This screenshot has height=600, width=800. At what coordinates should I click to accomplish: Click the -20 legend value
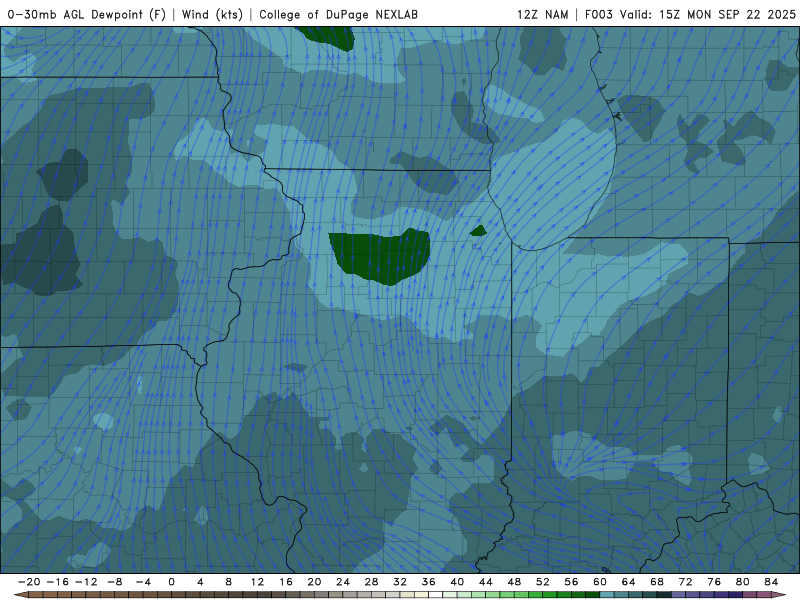click(29, 582)
